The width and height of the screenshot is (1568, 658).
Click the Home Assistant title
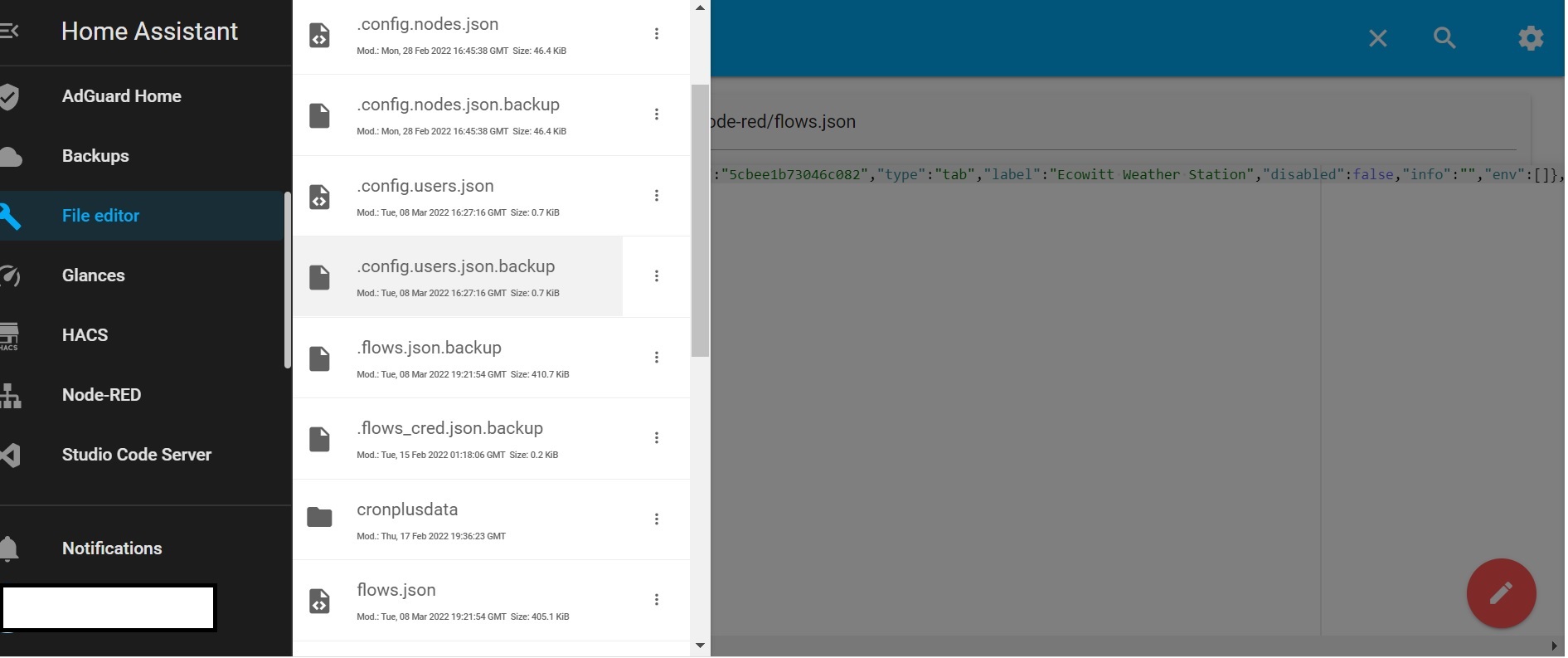click(149, 32)
